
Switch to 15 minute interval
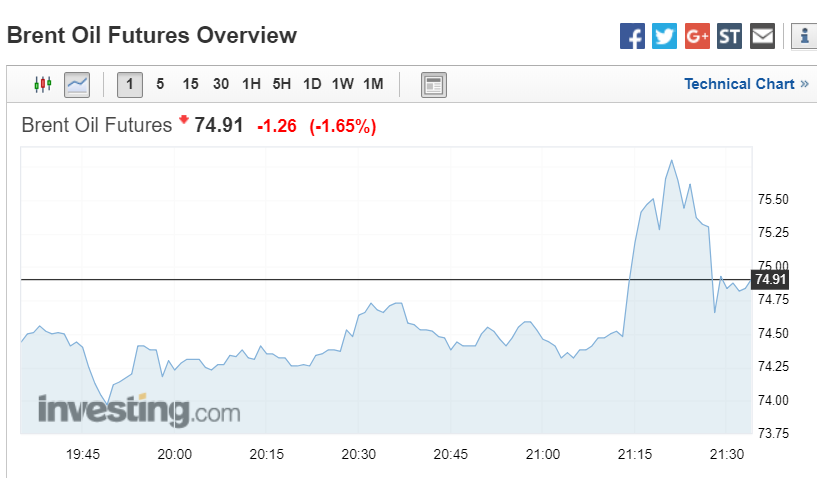[190, 84]
